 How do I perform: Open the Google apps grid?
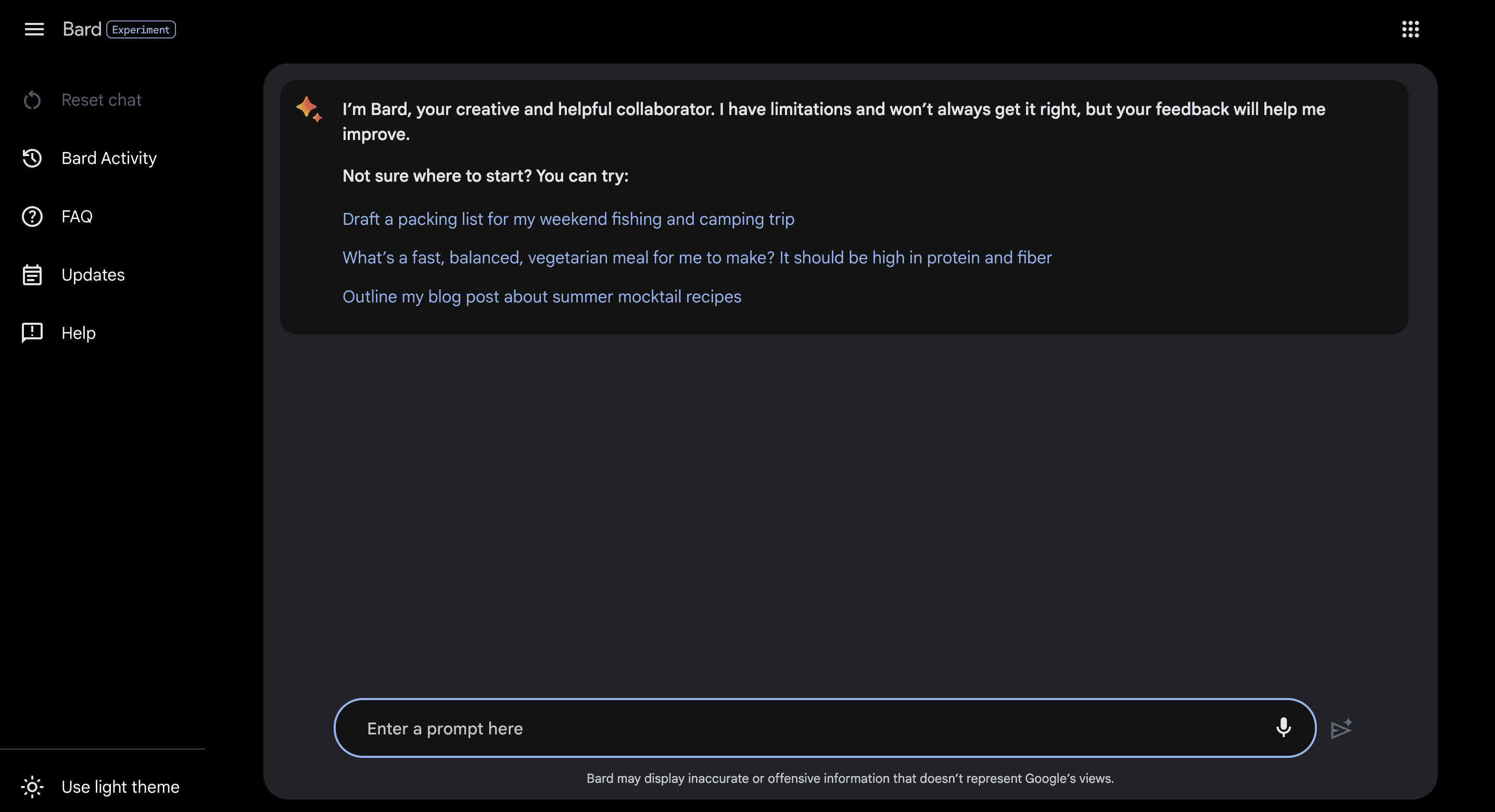click(x=1410, y=29)
